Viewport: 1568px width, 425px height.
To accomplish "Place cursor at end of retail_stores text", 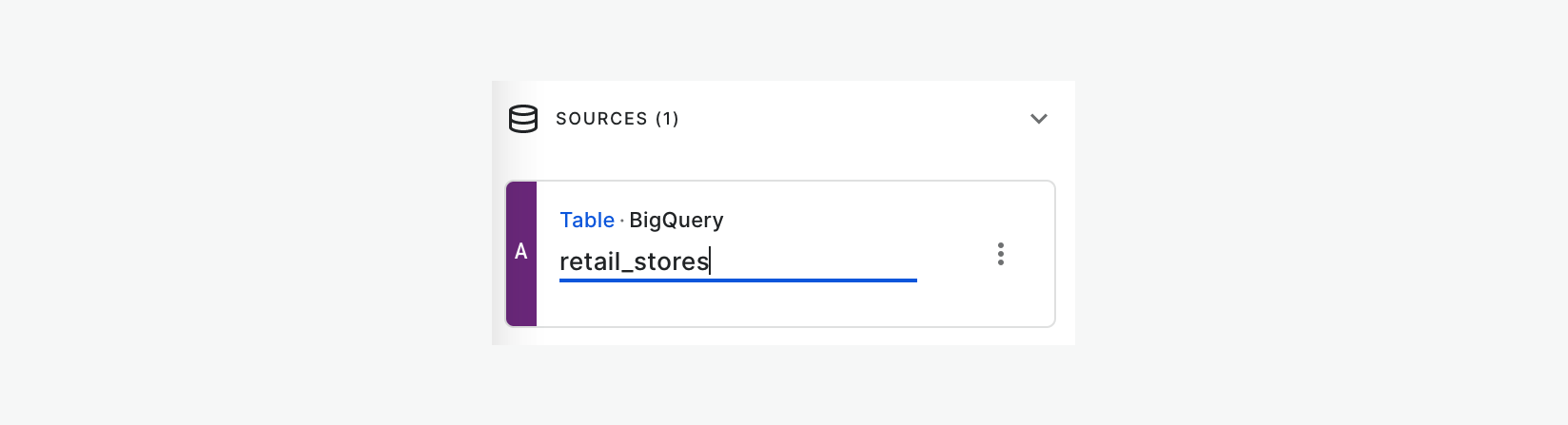I will coord(710,261).
